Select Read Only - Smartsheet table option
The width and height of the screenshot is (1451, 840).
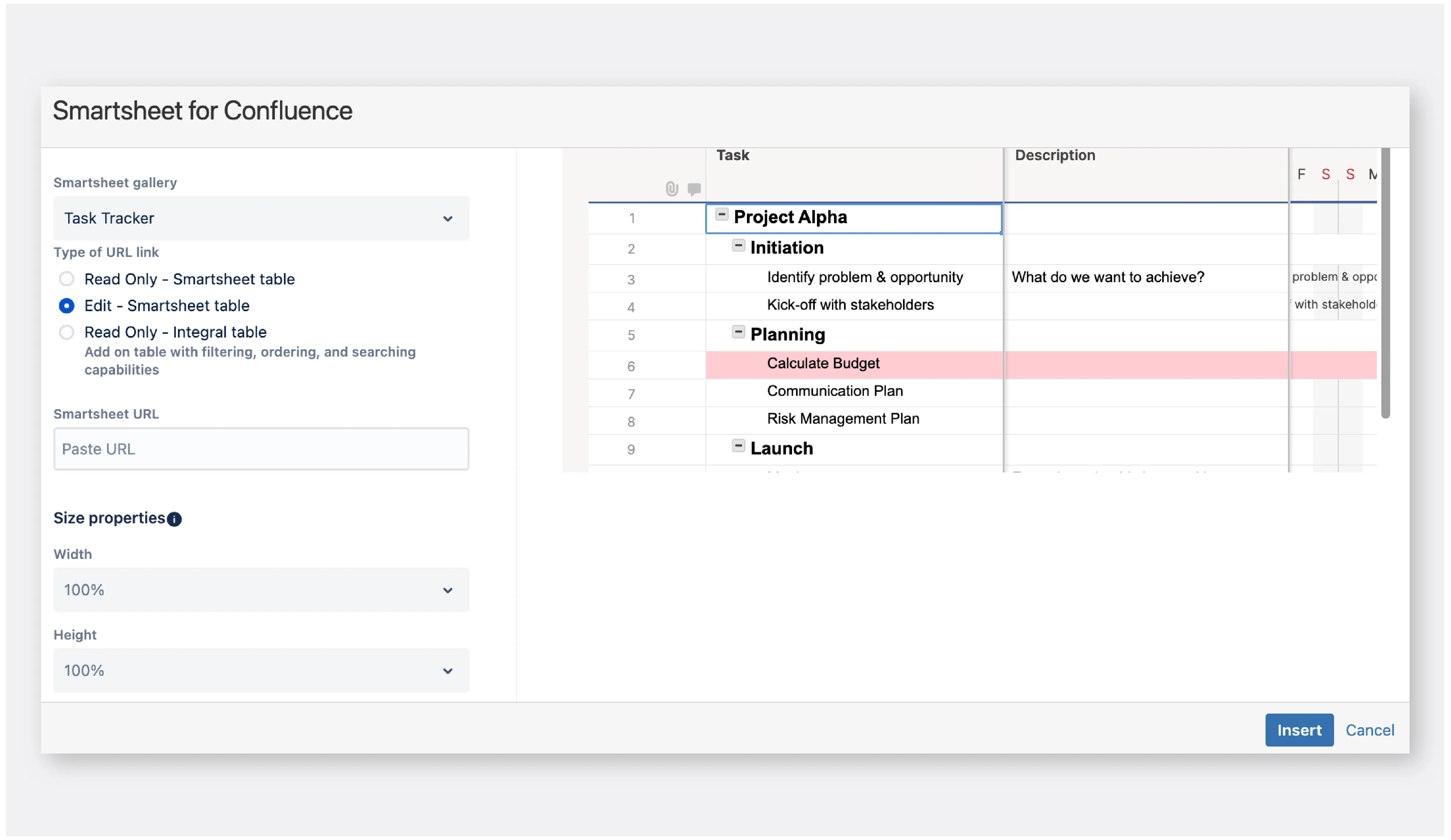tap(67, 279)
